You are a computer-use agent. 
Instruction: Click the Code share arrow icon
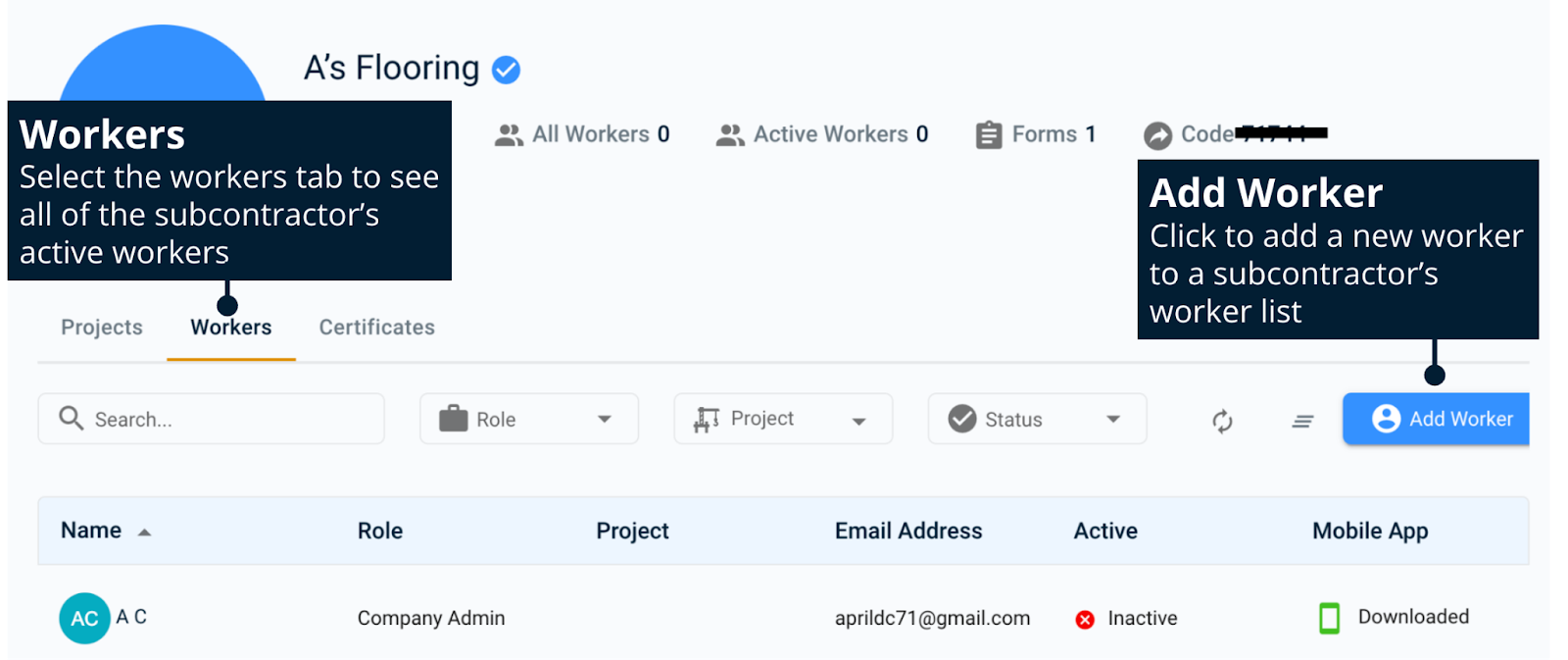[1157, 135]
